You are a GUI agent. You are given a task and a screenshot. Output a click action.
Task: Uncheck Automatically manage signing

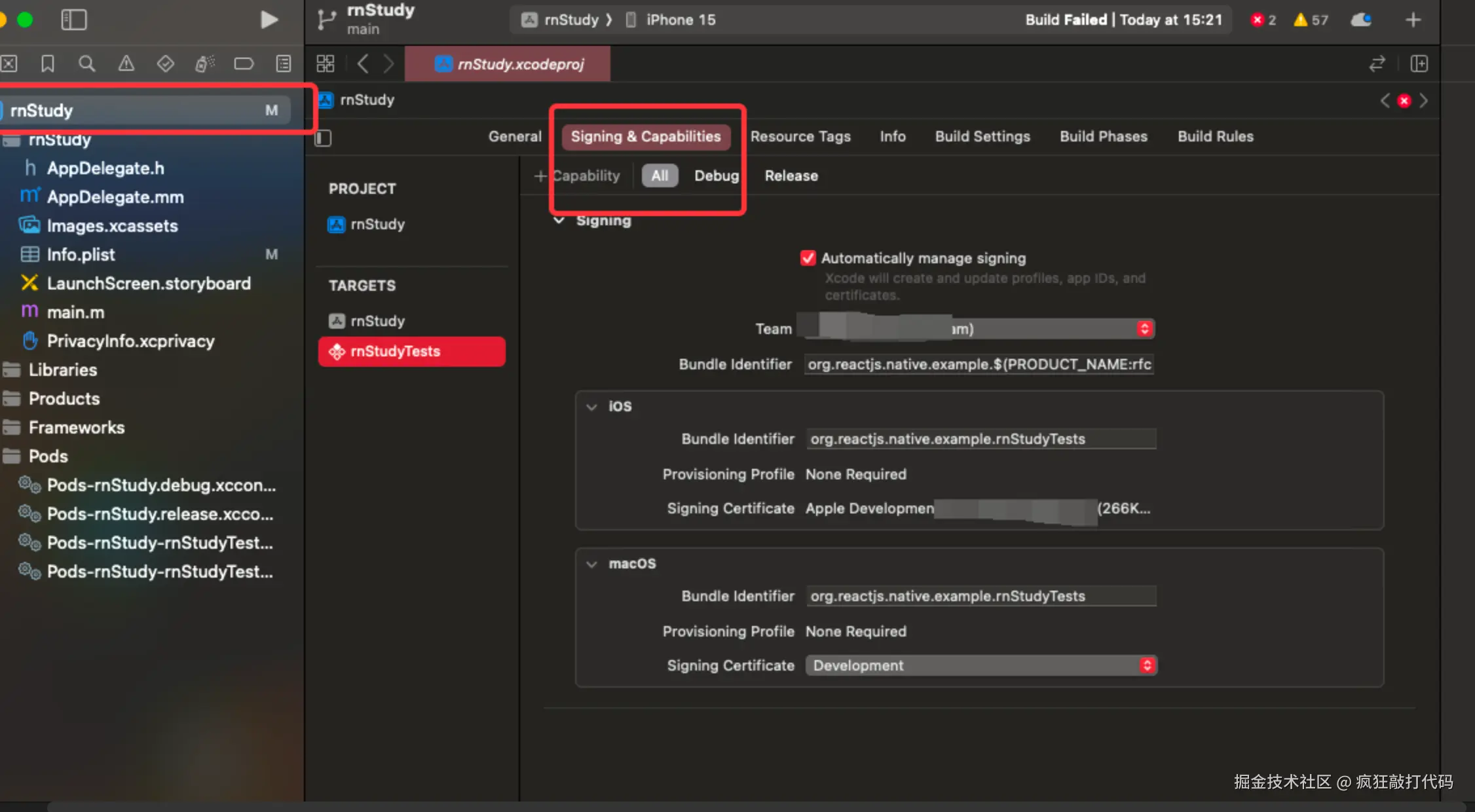[808, 258]
